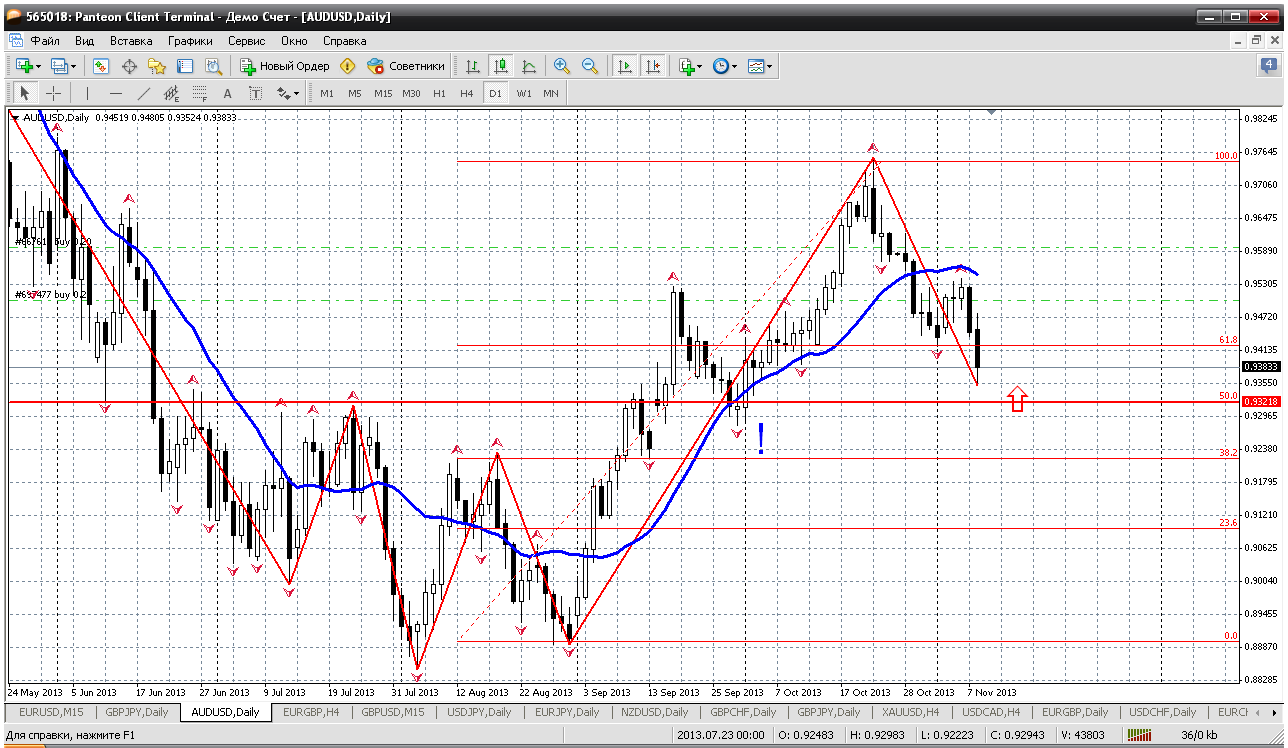Toggle Auto Scroll chart button
This screenshot has height=748, width=1288.
(625, 66)
